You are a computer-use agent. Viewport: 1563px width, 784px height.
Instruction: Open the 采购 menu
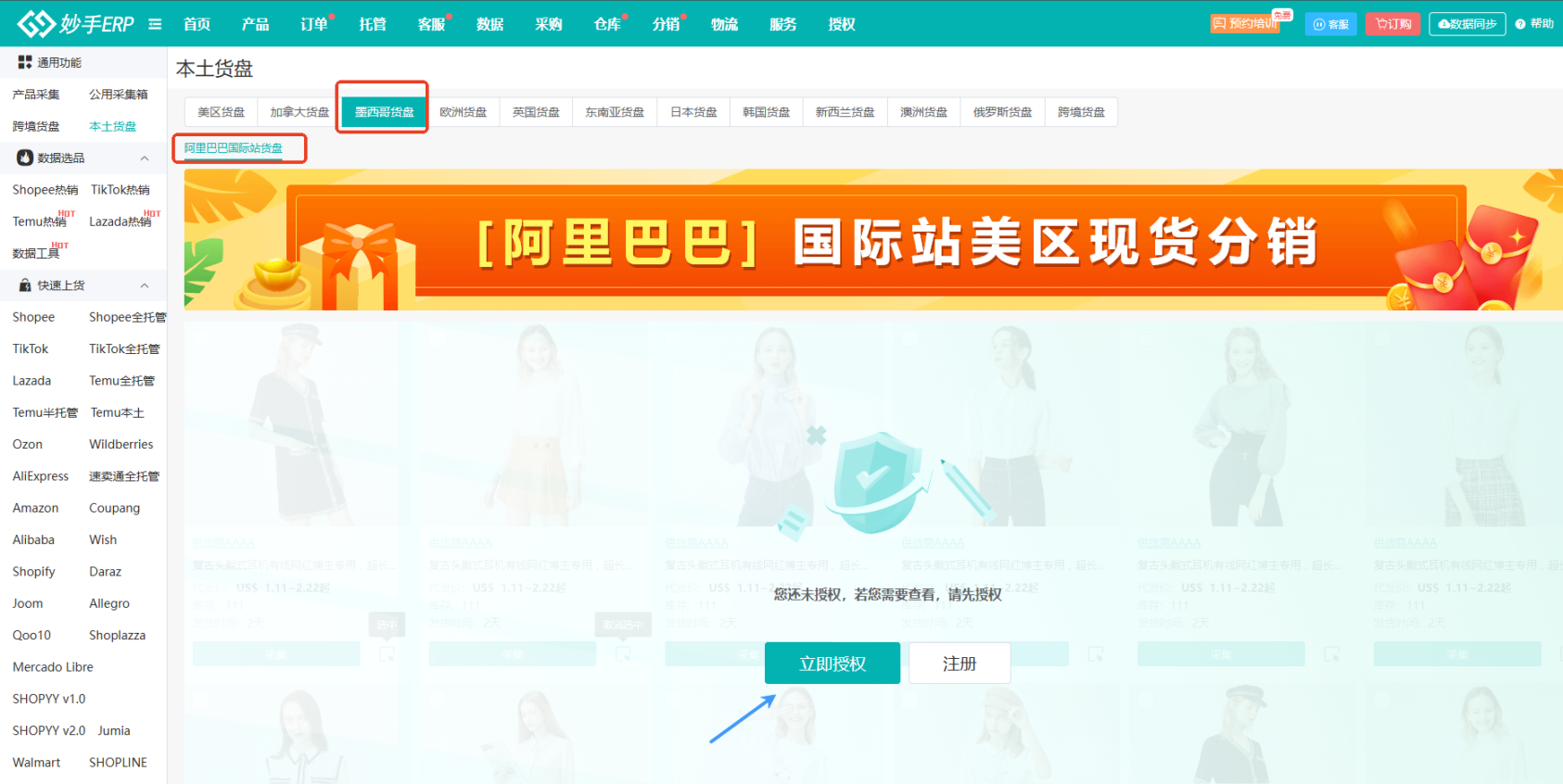point(549,24)
